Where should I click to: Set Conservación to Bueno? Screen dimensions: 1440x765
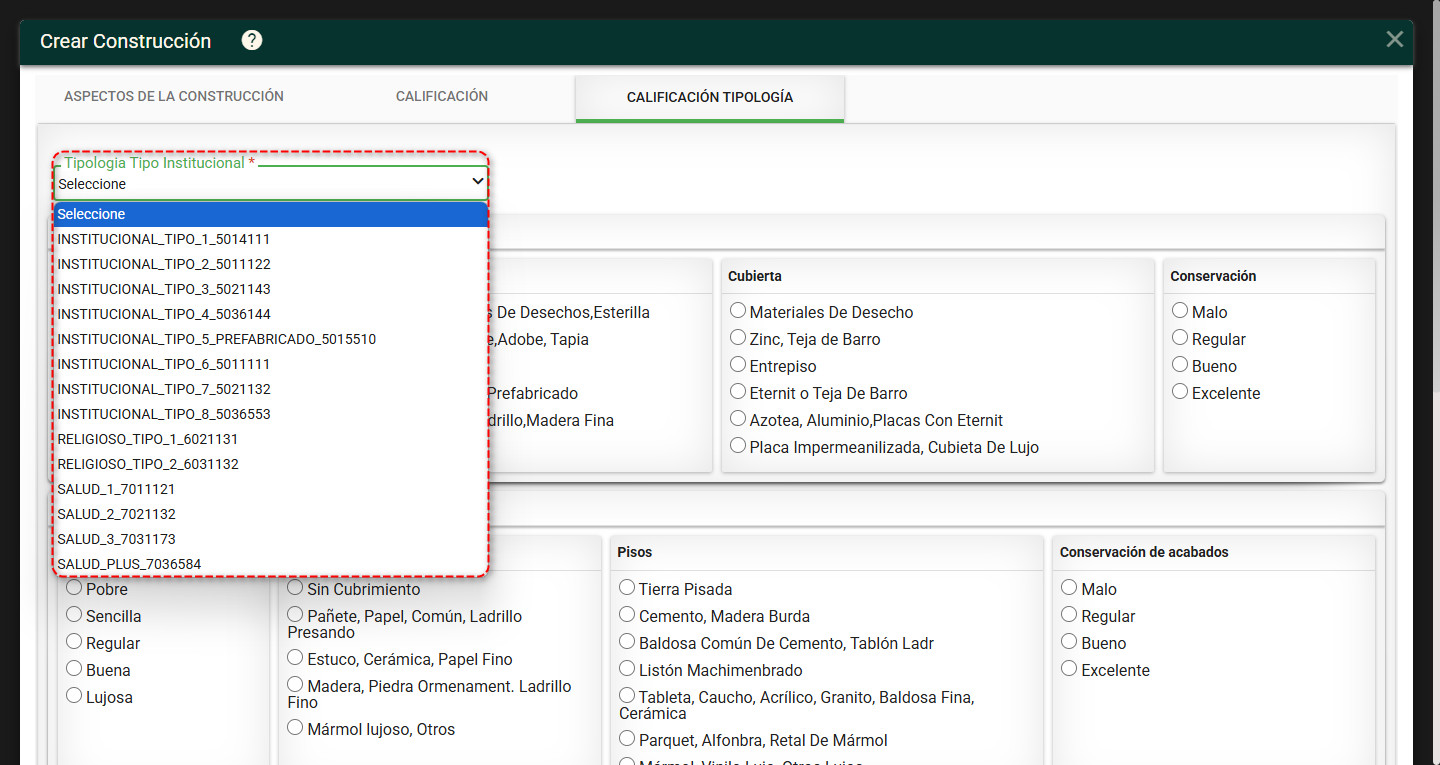coord(1180,365)
